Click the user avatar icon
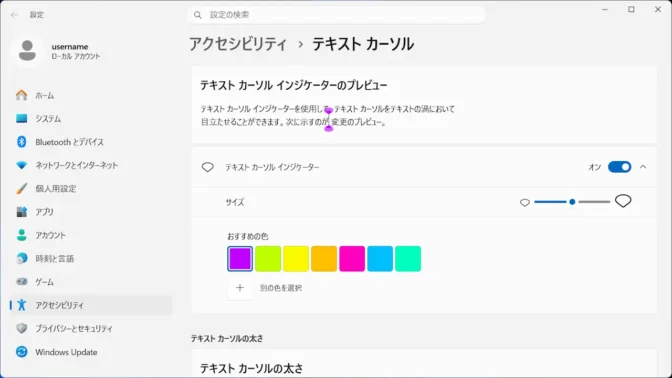 point(27,51)
